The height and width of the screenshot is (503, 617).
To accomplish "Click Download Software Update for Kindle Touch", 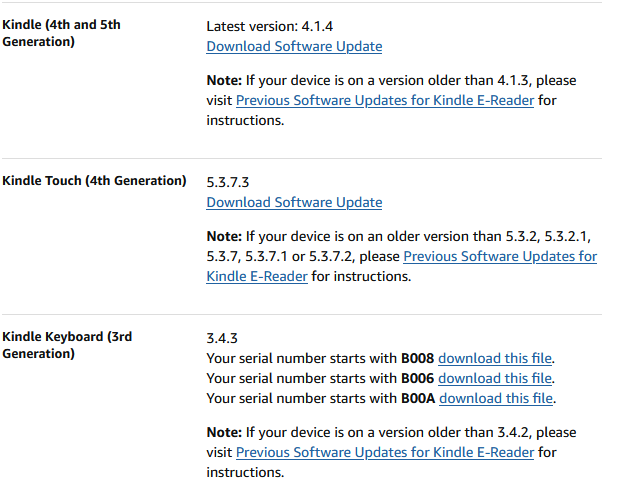I will 294,202.
